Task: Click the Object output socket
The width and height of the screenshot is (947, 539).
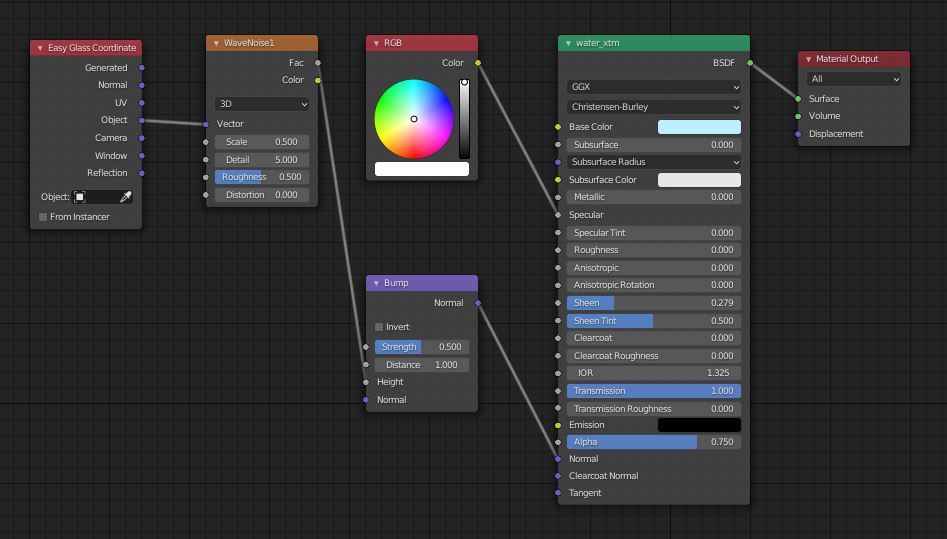Action: pos(142,120)
